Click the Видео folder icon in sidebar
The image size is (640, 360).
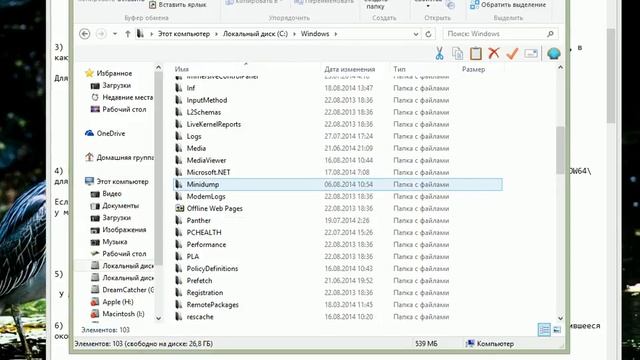[95, 193]
